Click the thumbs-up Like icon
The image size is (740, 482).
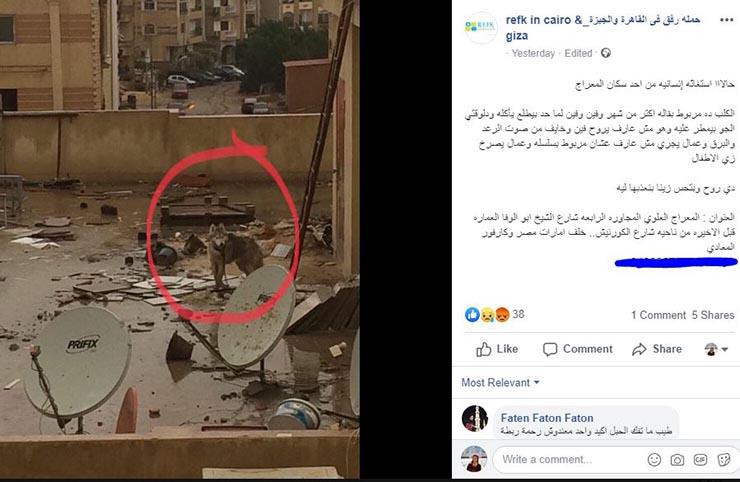pyautogui.click(x=483, y=349)
